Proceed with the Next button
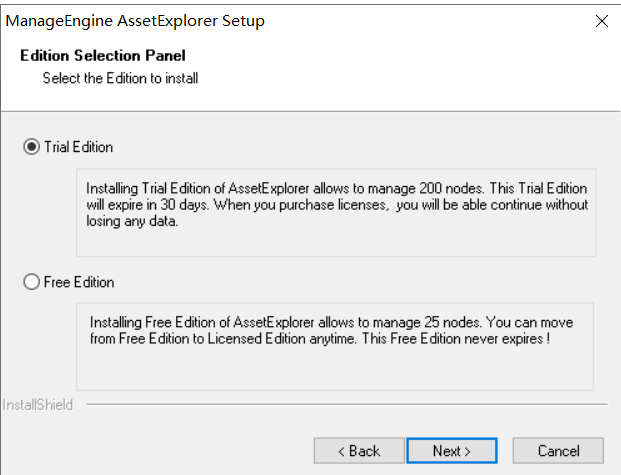The width and height of the screenshot is (621, 475). 451,451
